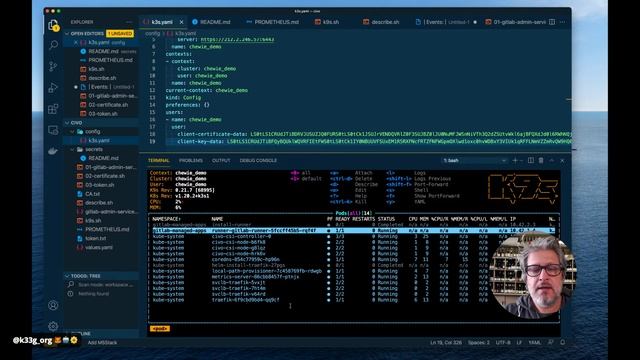
Task: Select the Terminal panel tab
Action: (x=158, y=160)
